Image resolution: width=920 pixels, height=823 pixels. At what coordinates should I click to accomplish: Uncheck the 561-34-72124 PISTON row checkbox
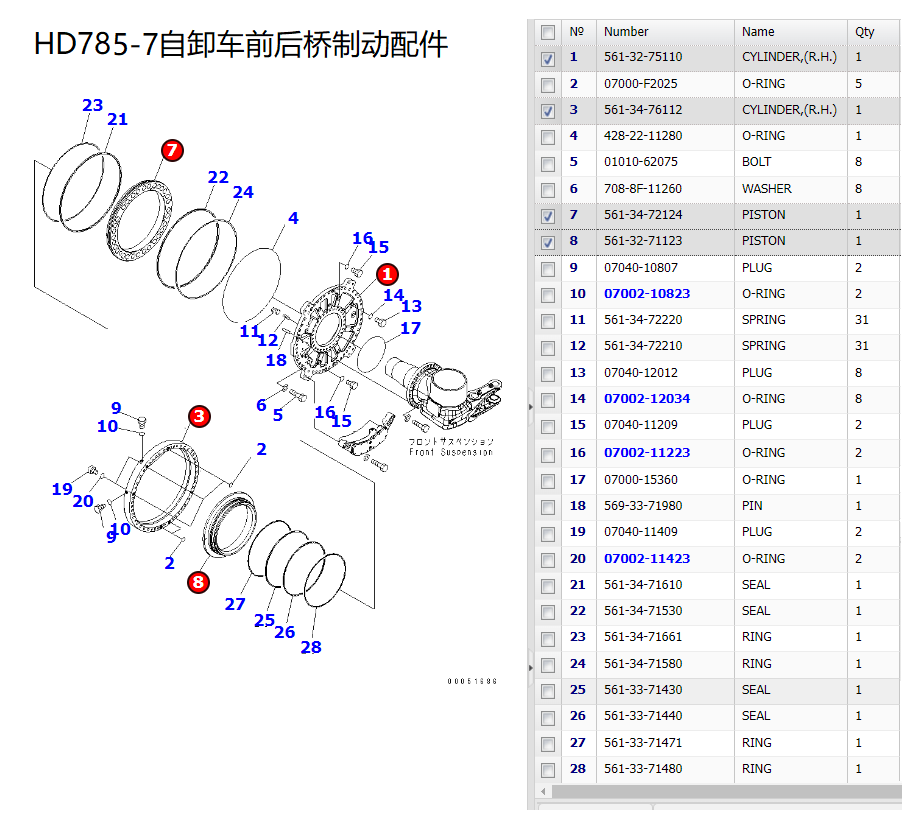tap(548, 215)
